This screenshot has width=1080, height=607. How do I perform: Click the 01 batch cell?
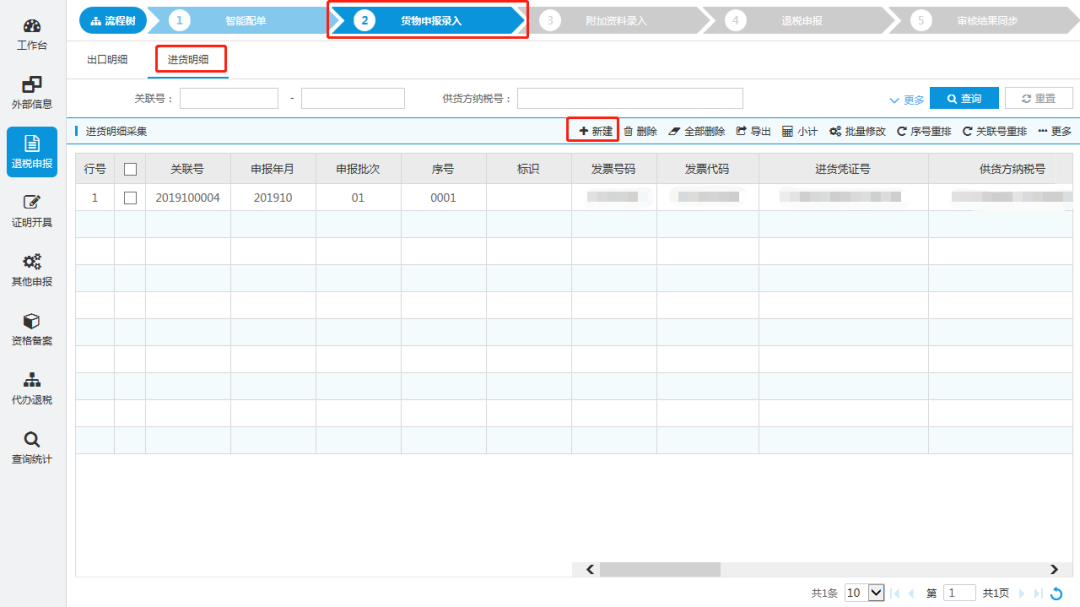(358, 198)
